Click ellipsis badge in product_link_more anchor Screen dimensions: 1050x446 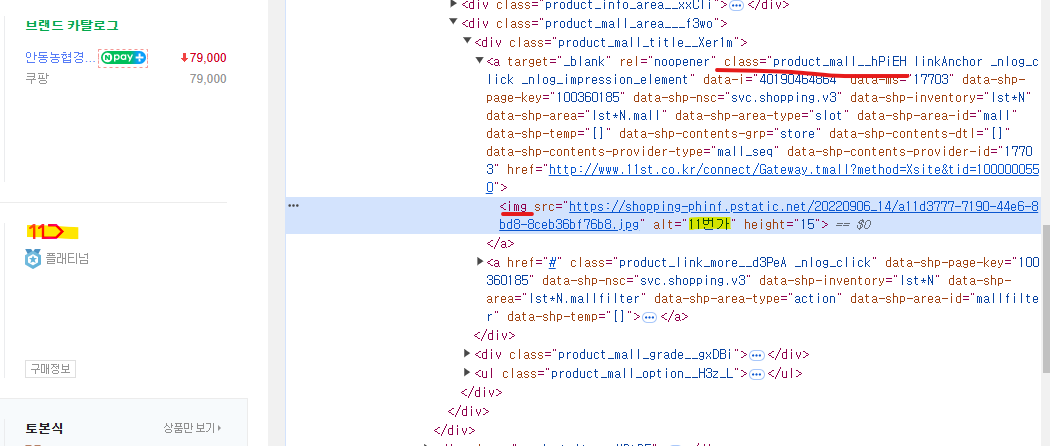649,316
